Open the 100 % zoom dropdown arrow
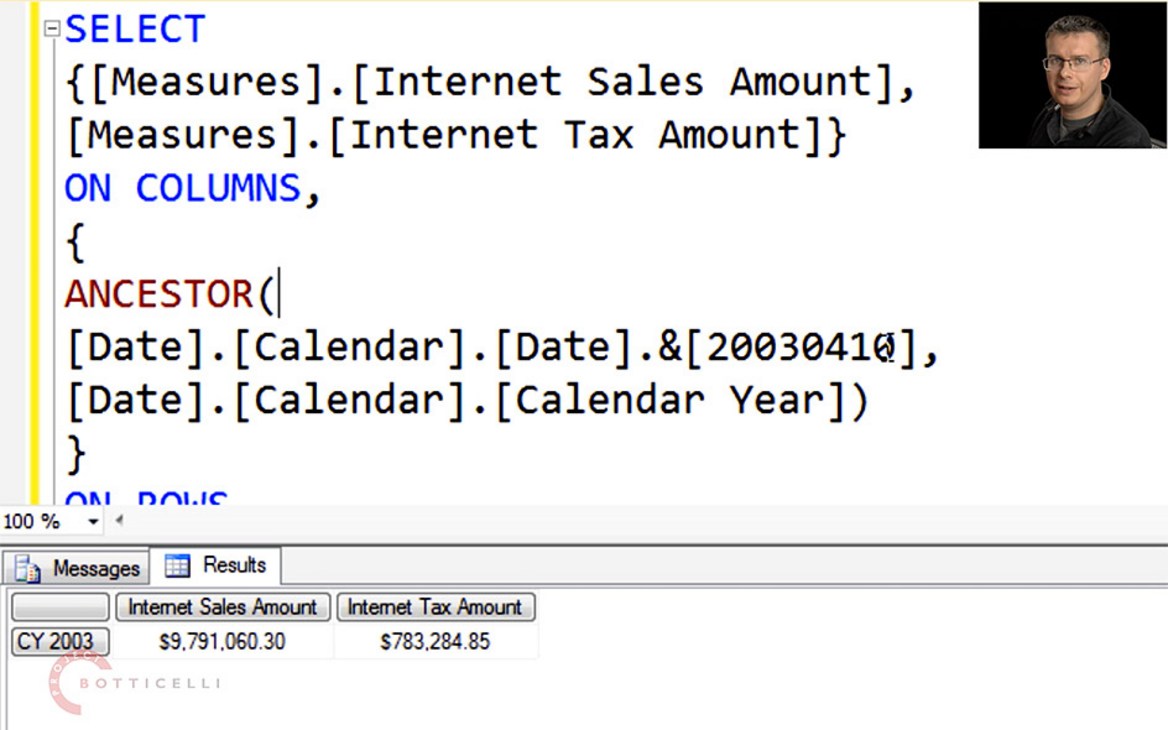 pyautogui.click(x=93, y=522)
